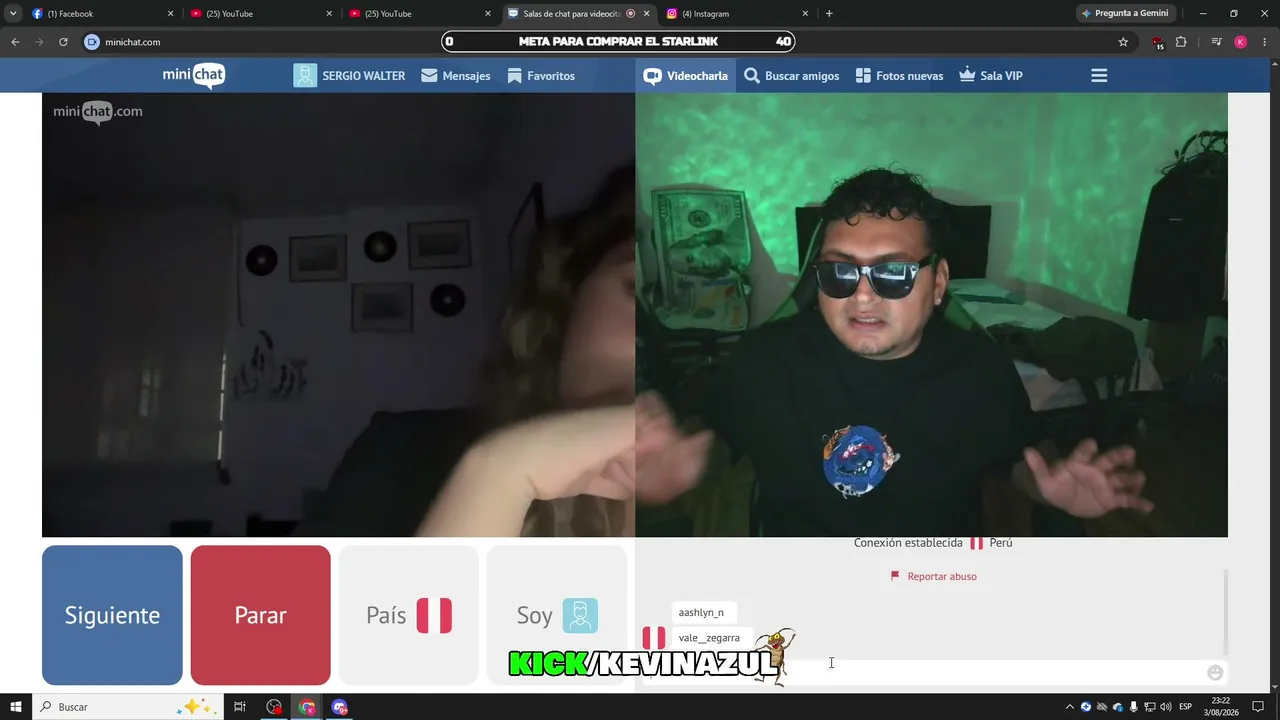Image resolution: width=1280 pixels, height=720 pixels.
Task: Go to Favoritos
Action: [541, 76]
